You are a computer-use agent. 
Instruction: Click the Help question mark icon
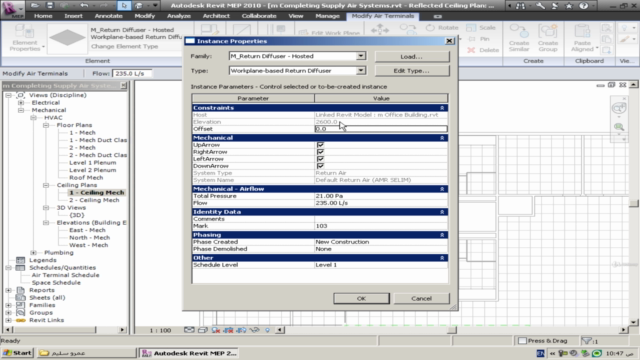[584, 5]
